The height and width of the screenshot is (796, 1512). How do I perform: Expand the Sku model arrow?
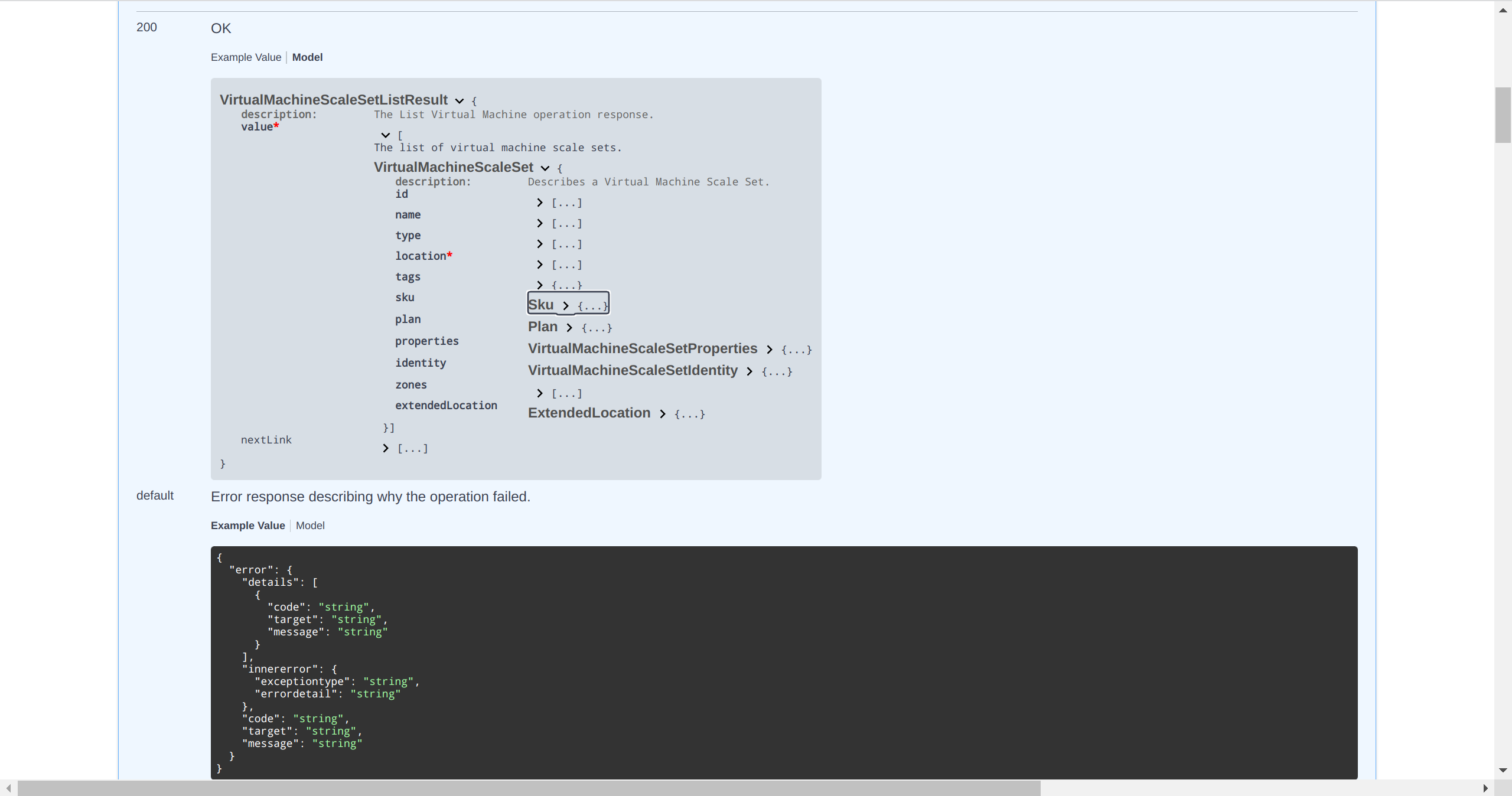(x=566, y=305)
